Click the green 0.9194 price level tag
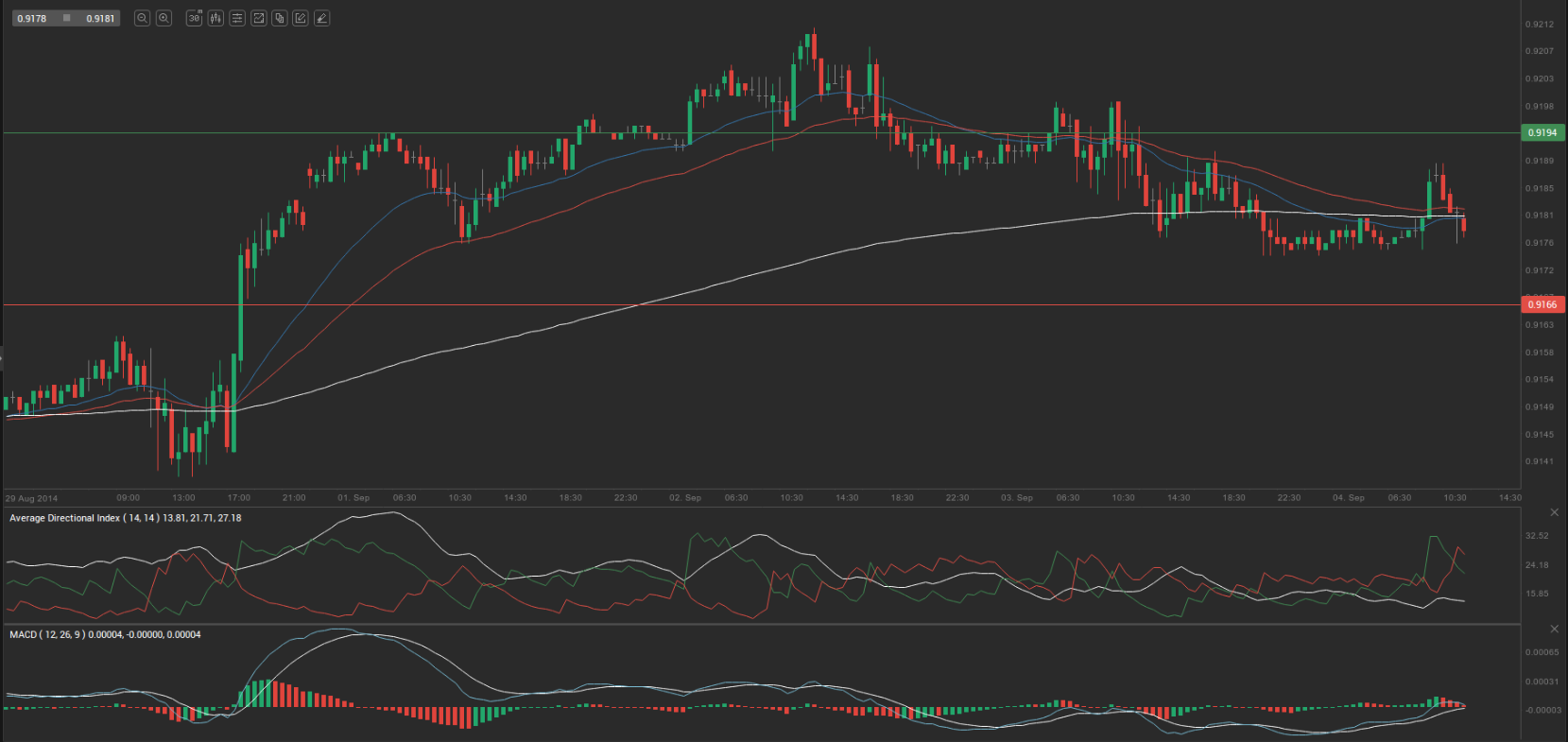1568x742 pixels. coord(1542,133)
